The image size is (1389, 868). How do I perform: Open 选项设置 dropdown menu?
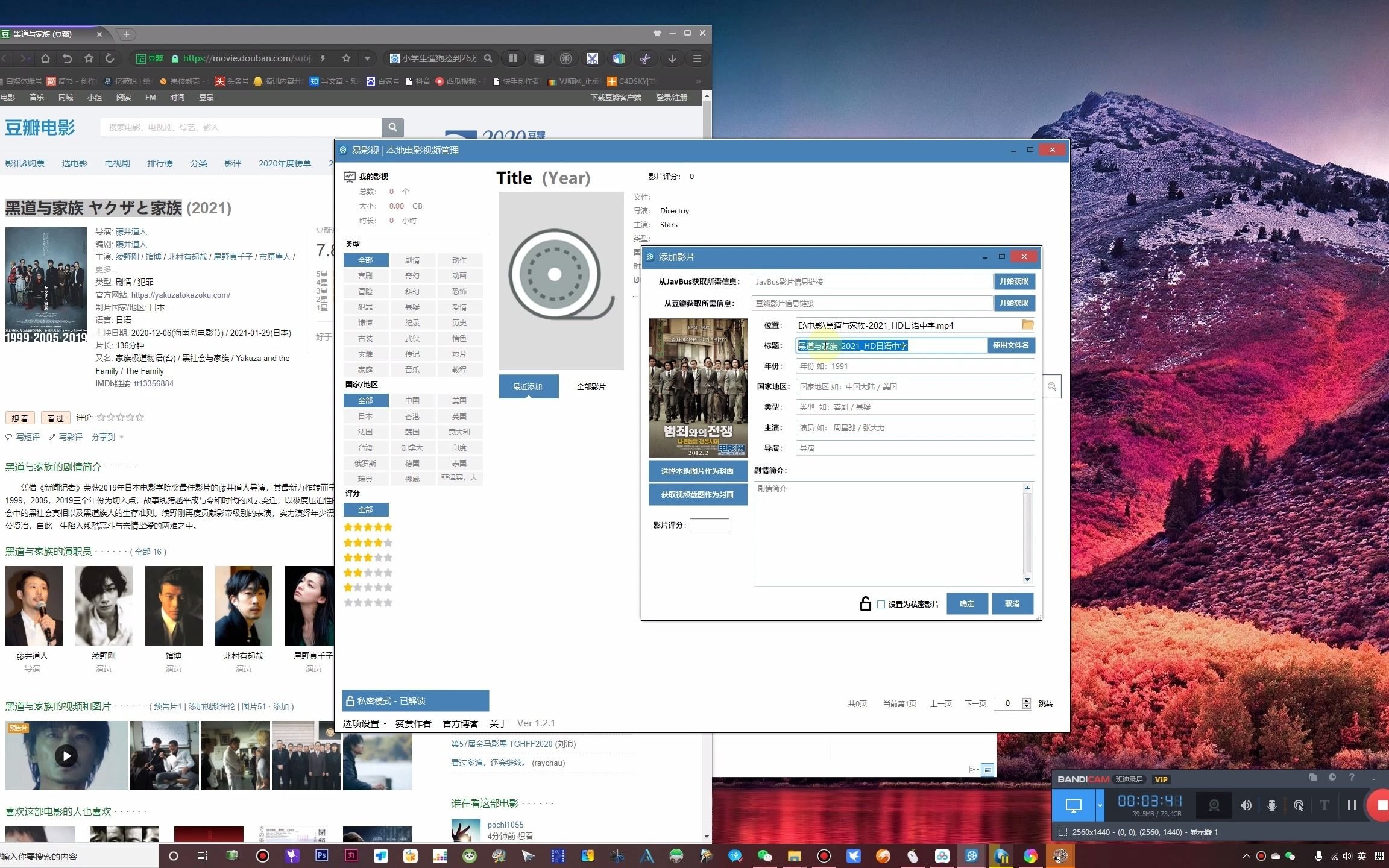coord(364,723)
